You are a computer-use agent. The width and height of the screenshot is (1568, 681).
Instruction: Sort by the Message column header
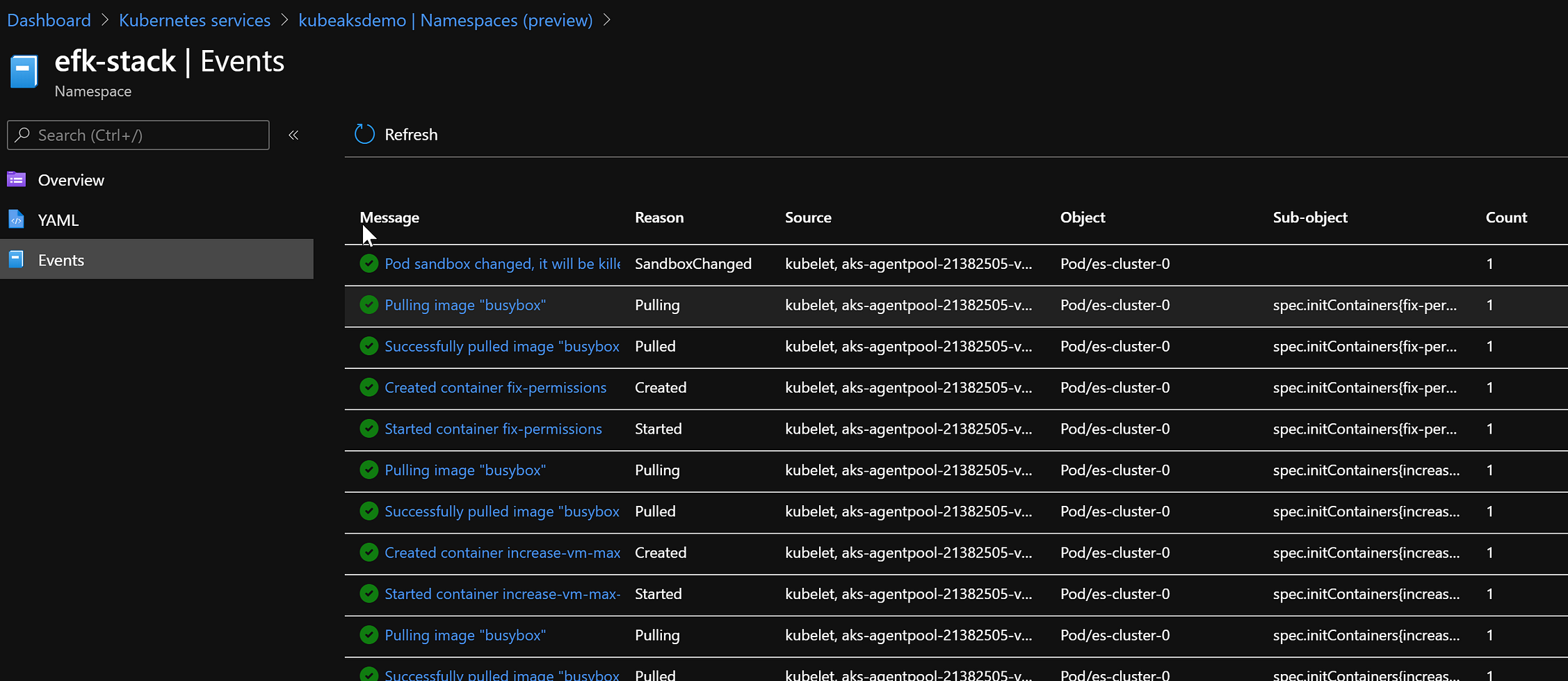click(x=389, y=218)
